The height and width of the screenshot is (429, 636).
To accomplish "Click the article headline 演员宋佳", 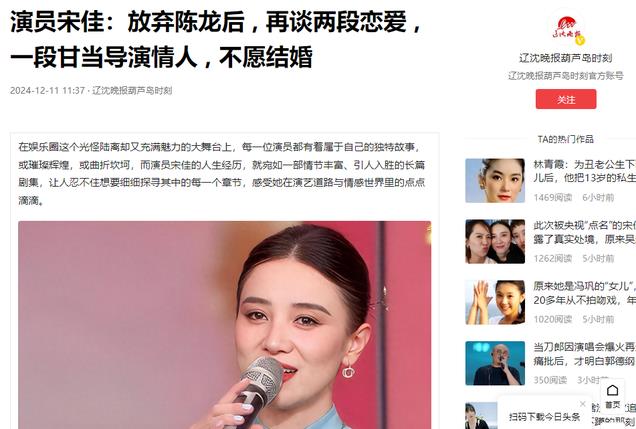I will click(x=217, y=39).
